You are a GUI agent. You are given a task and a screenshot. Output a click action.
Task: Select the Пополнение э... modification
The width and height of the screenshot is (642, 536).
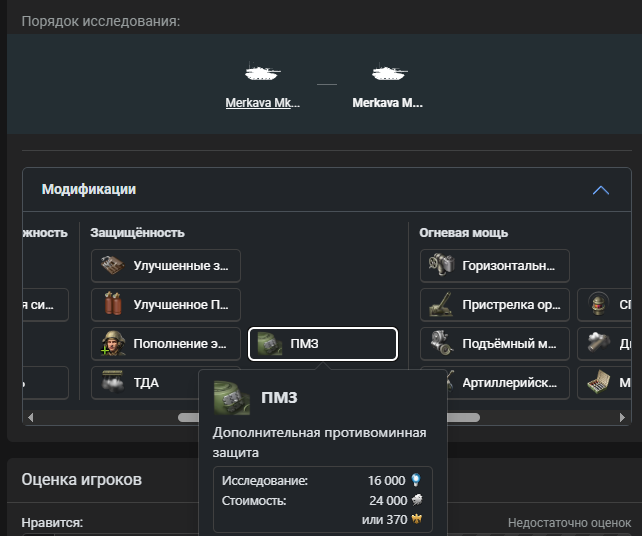pos(166,344)
